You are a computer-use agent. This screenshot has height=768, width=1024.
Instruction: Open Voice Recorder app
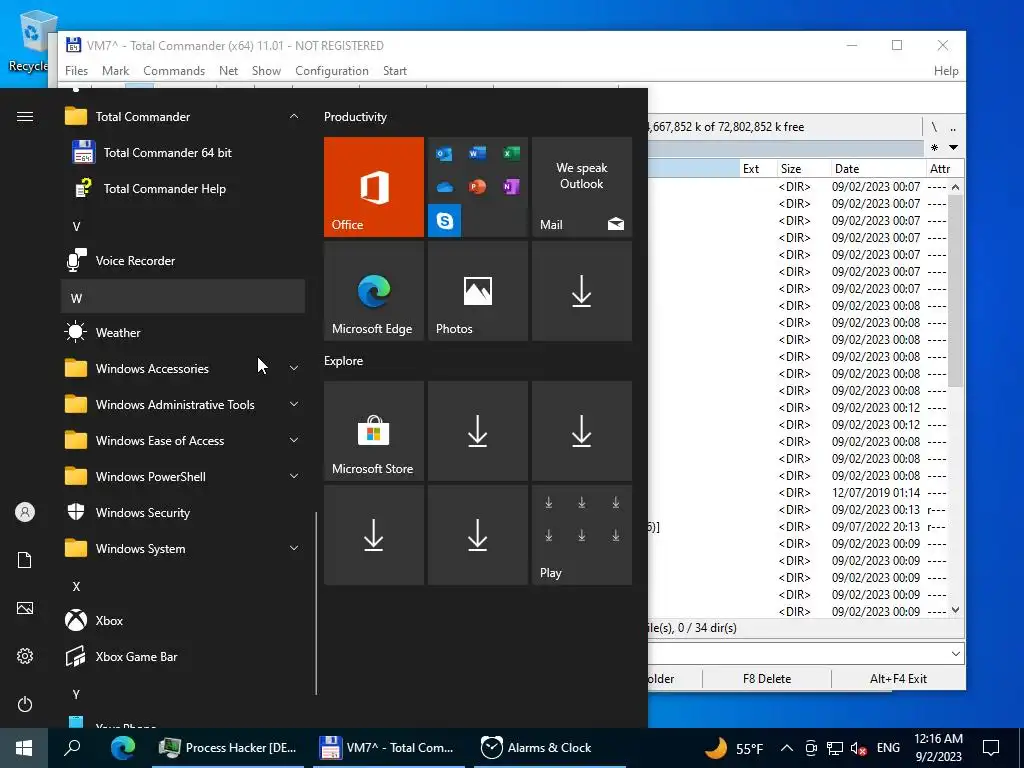183,261
